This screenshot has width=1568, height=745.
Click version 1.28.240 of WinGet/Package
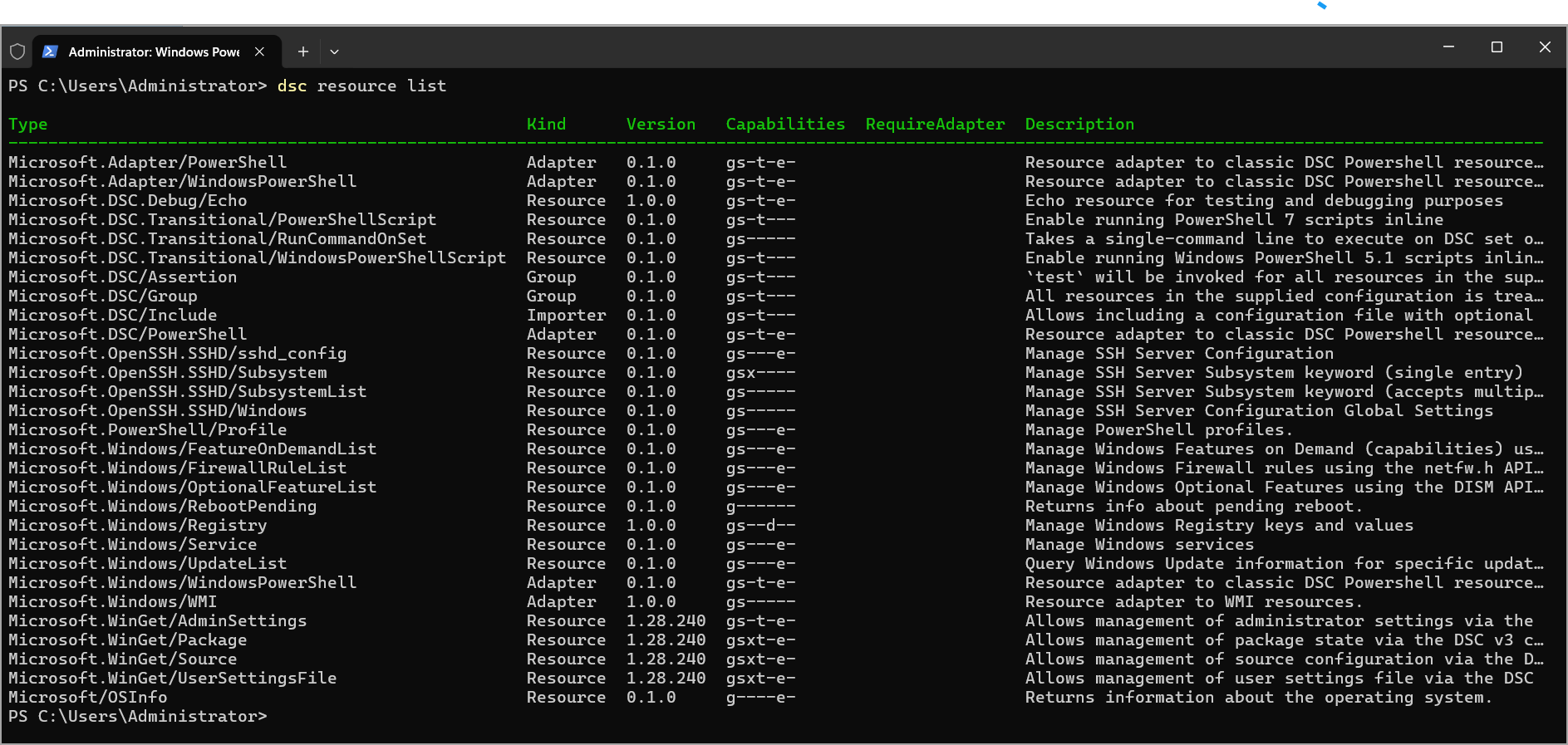(x=666, y=640)
